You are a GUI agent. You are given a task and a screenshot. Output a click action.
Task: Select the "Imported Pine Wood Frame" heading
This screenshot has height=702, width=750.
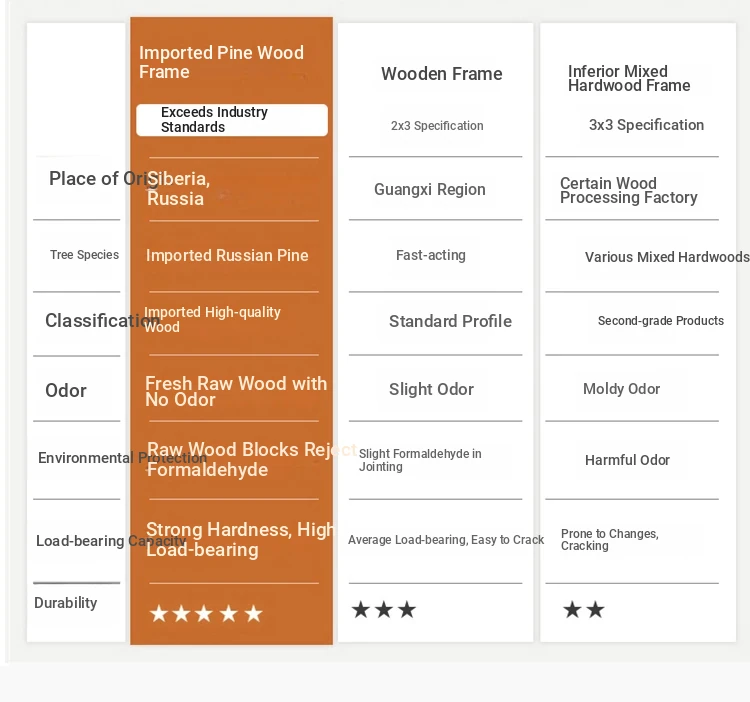coord(221,62)
